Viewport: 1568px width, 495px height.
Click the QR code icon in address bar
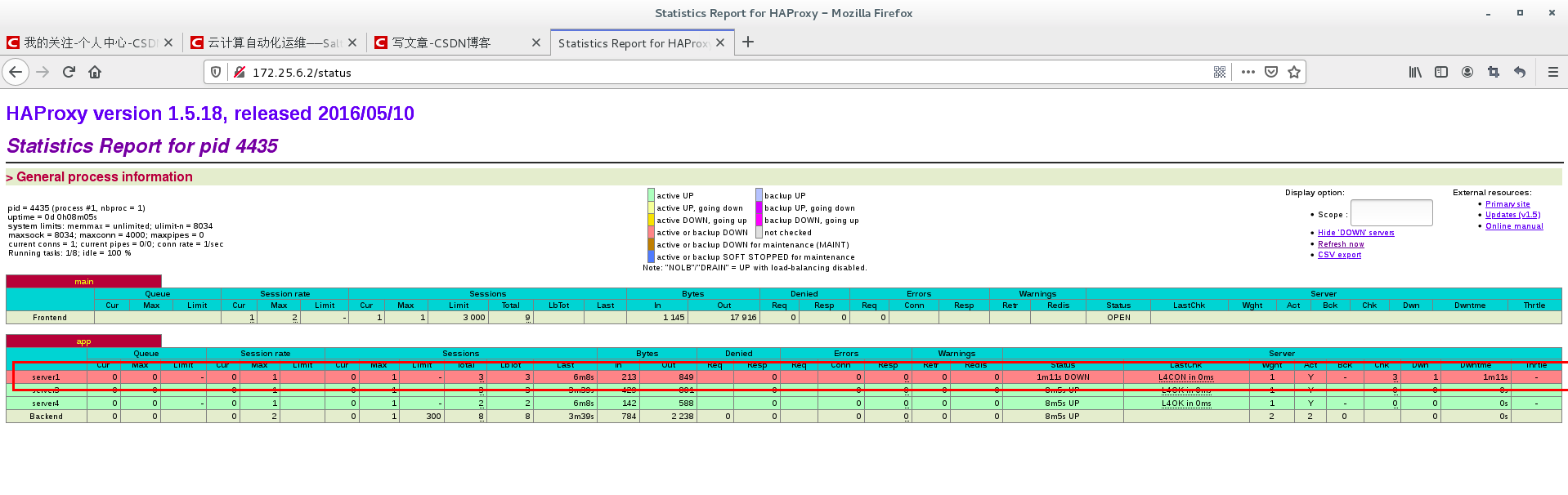(x=1220, y=72)
